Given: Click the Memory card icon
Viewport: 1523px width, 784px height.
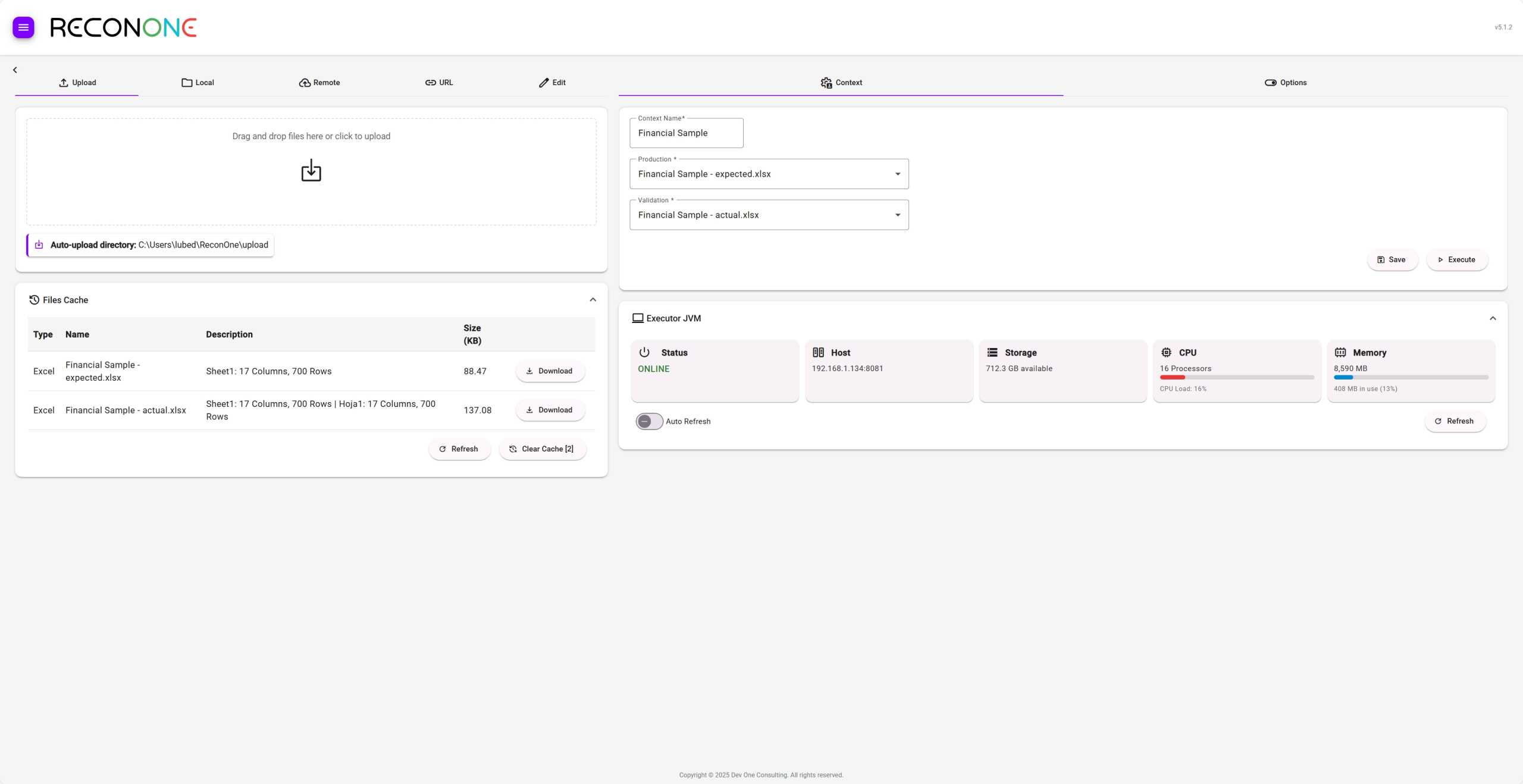Looking at the screenshot, I should coord(1340,352).
